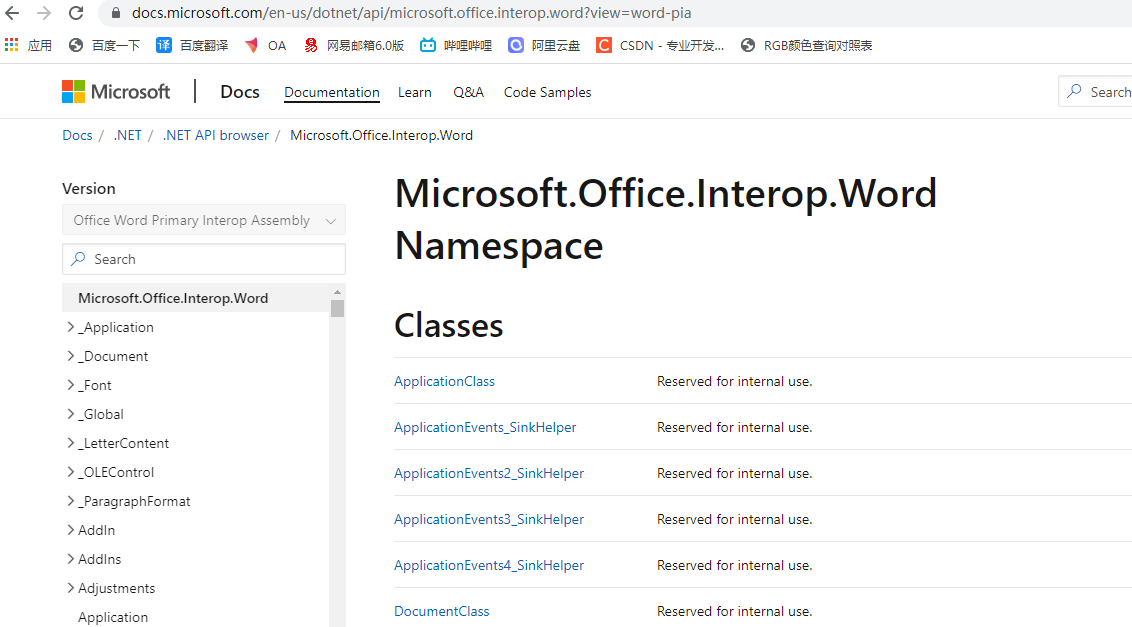The image size is (1132, 627).
Task: Expand the AddIn tree node
Action: point(71,529)
